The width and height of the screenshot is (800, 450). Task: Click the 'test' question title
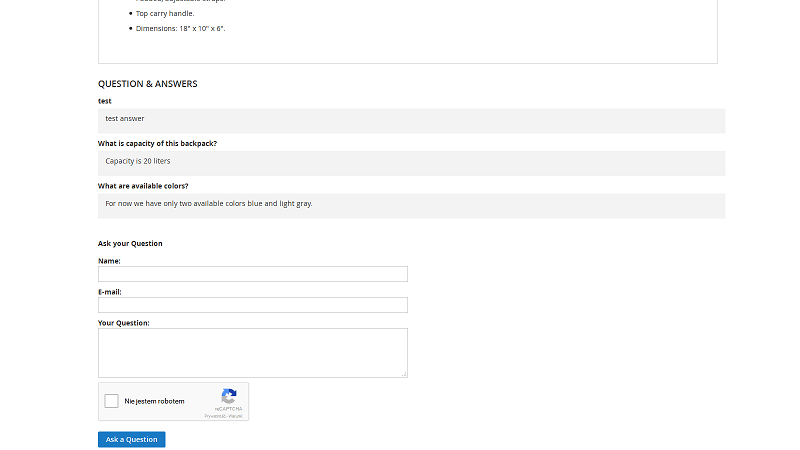click(x=105, y=101)
